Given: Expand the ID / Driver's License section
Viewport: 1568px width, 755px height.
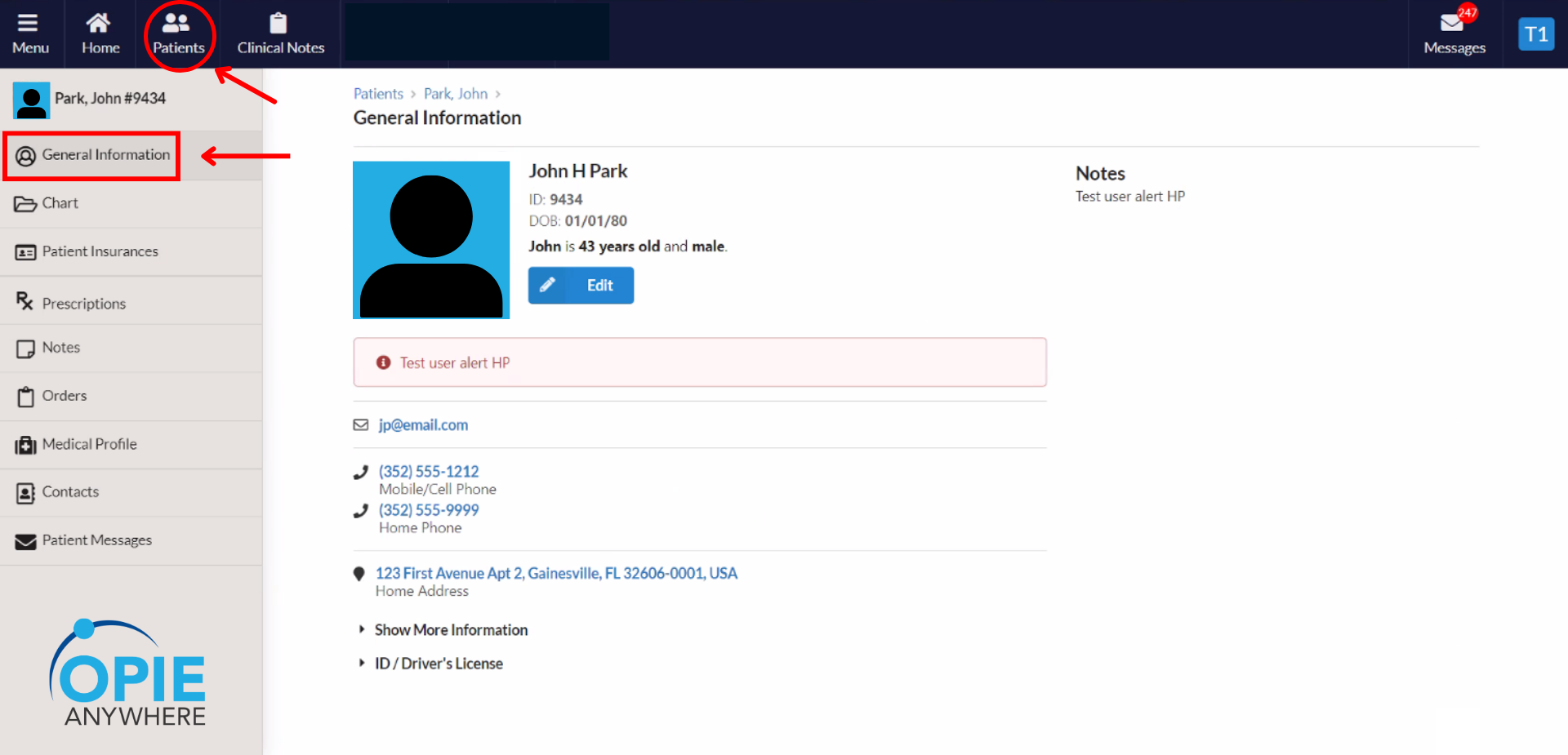Looking at the screenshot, I should click(439, 663).
